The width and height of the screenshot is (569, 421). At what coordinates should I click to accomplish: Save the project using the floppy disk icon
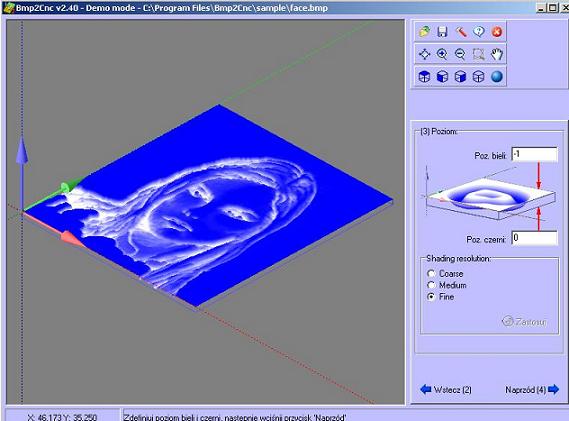442,32
